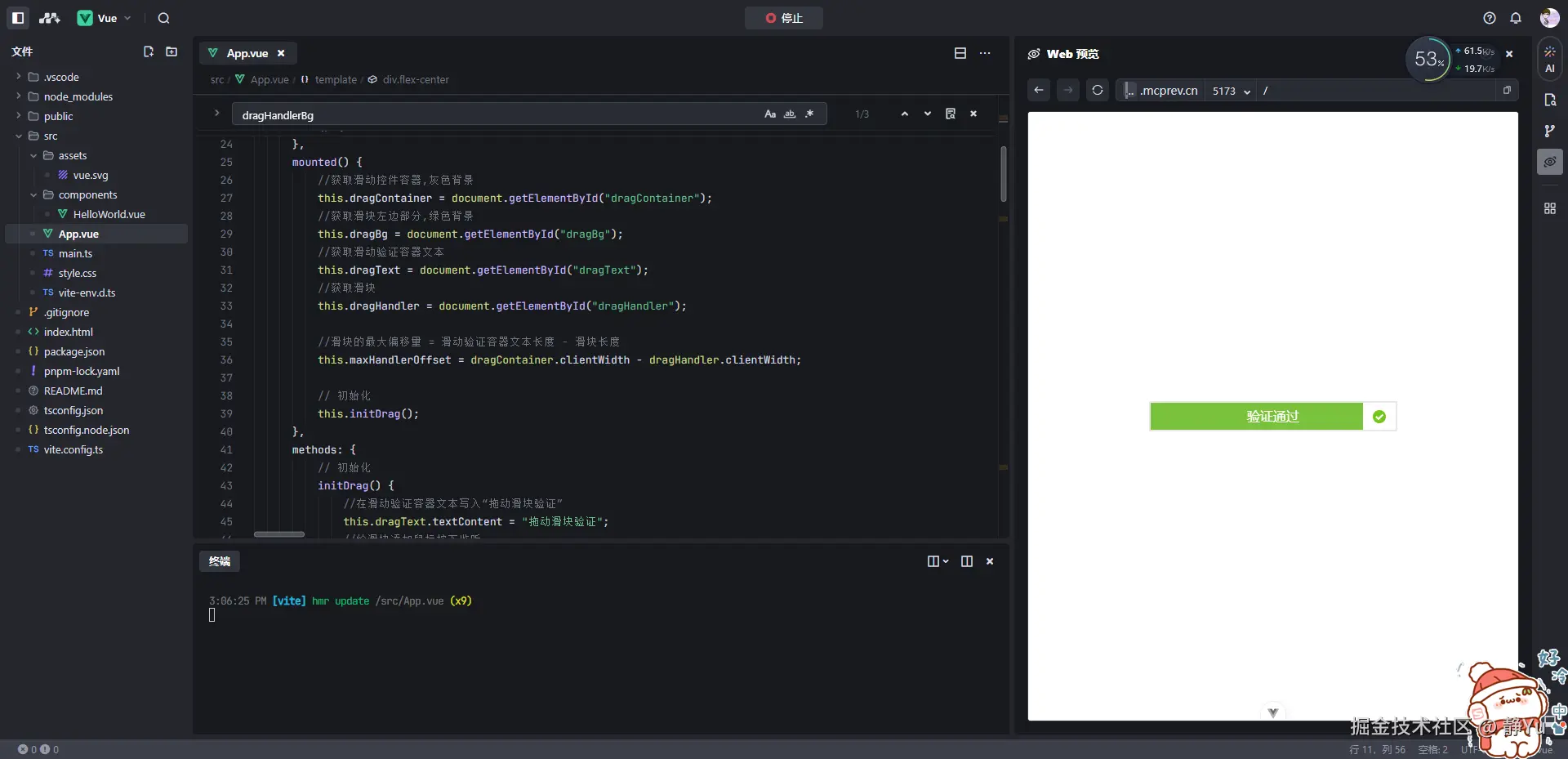Open the Vue project dropdown

pos(104,18)
